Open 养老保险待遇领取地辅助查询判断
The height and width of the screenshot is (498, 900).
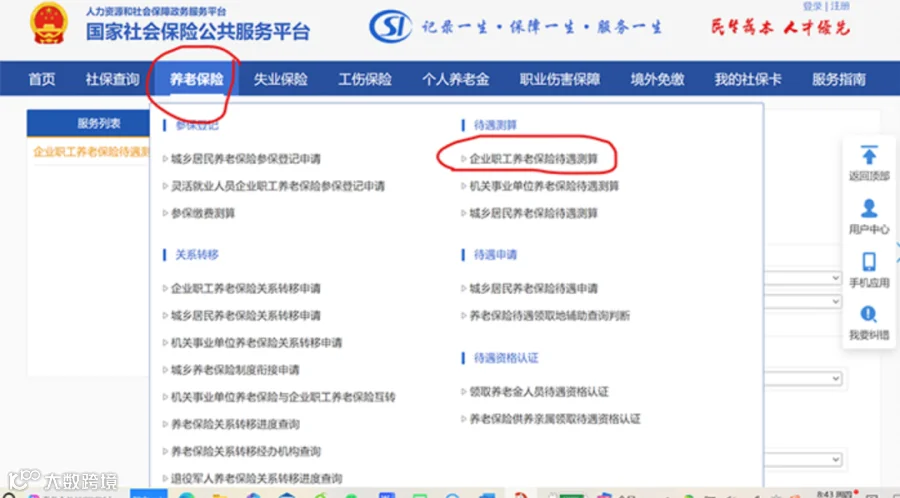tap(550, 316)
